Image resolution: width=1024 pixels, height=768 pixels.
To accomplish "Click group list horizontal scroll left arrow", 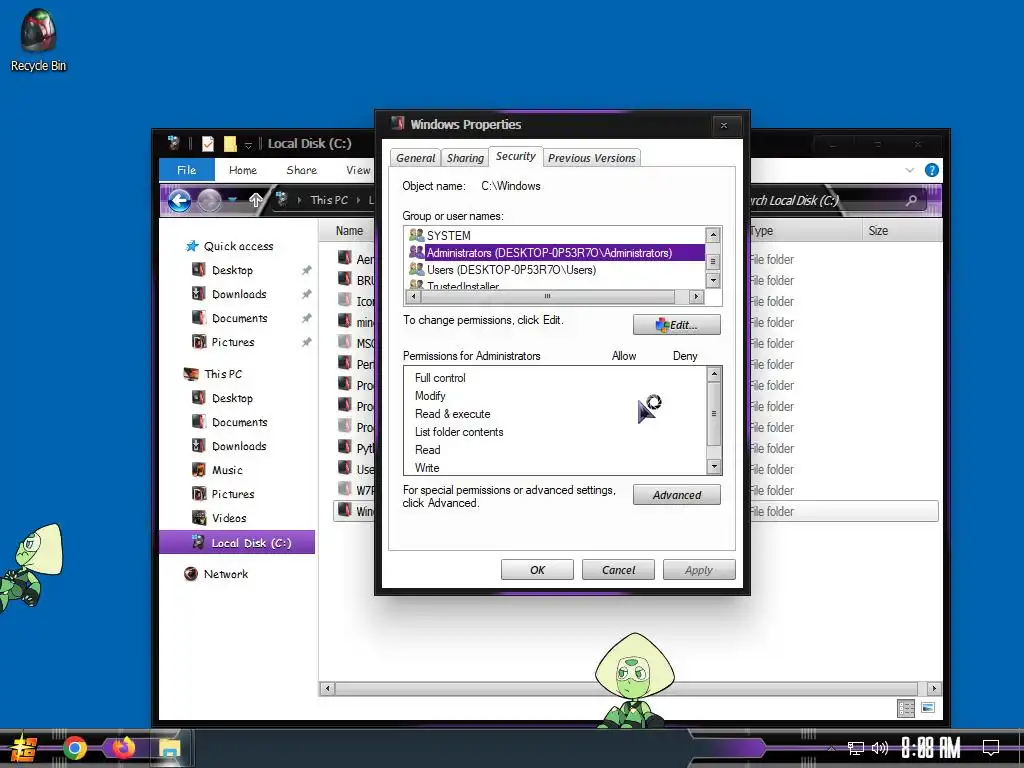I will click(413, 296).
